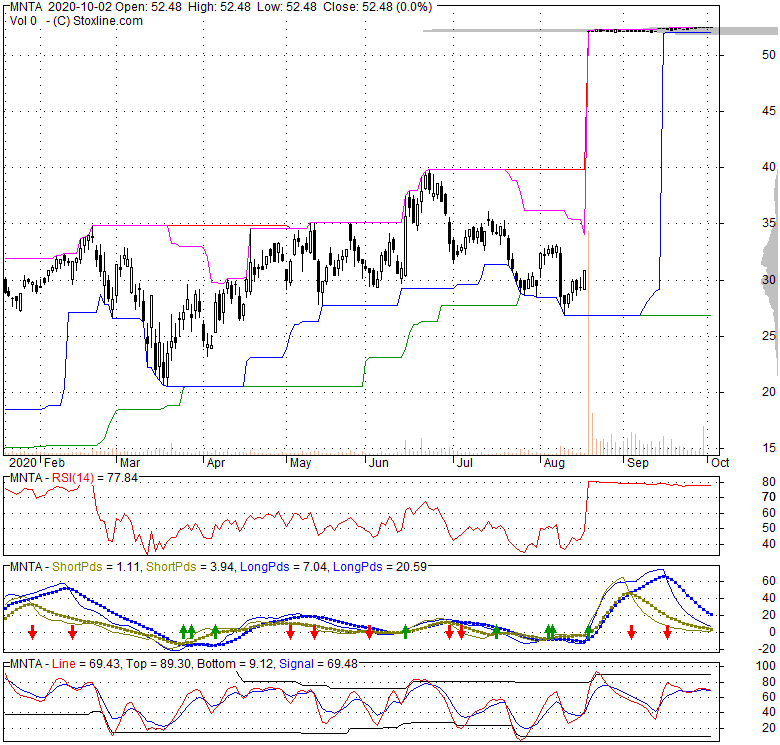Click the red sell arrow in February
Screen dimensions: 780x745
(73, 632)
